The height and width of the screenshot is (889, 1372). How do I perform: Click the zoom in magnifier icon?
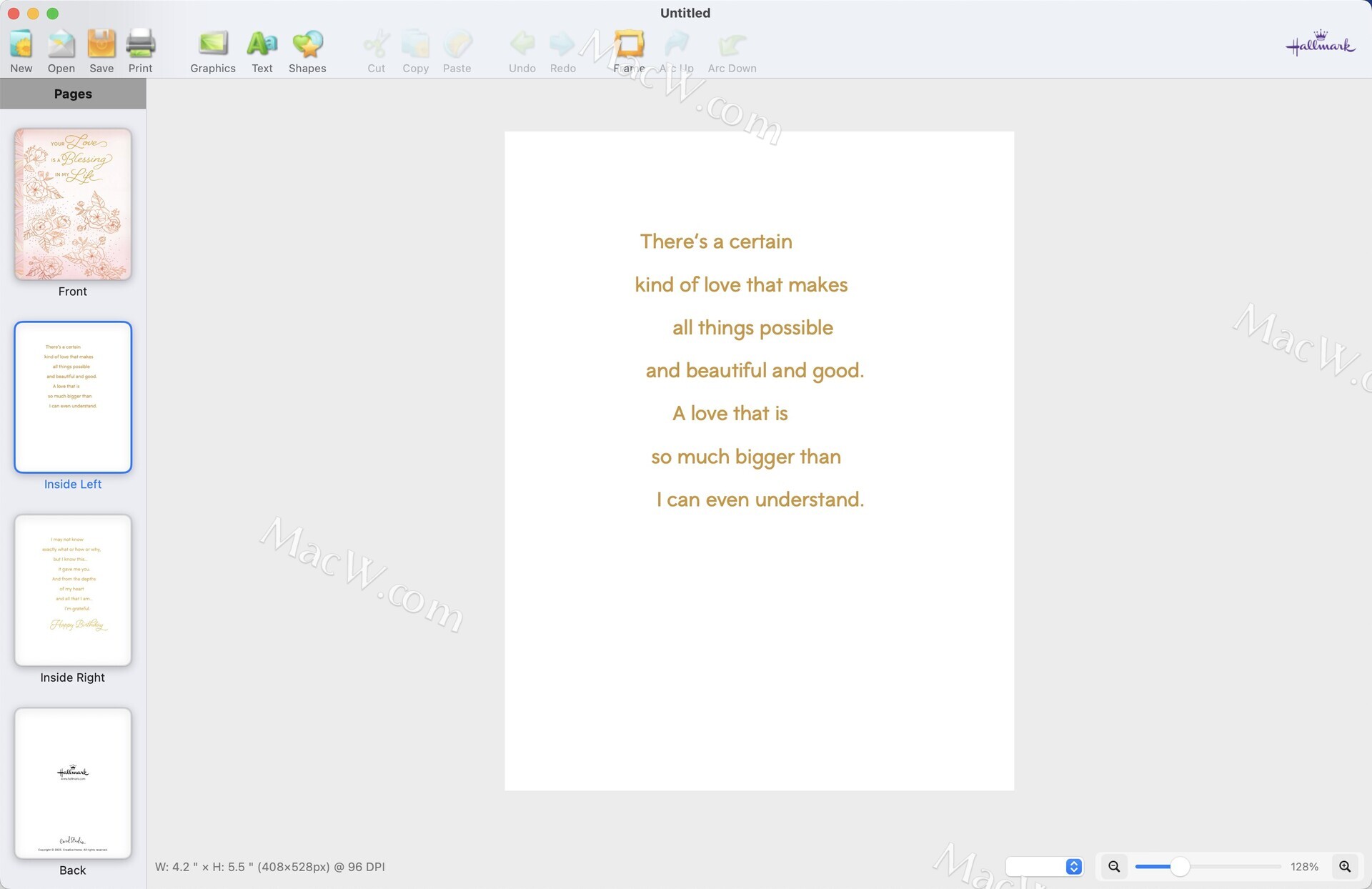(x=1345, y=866)
